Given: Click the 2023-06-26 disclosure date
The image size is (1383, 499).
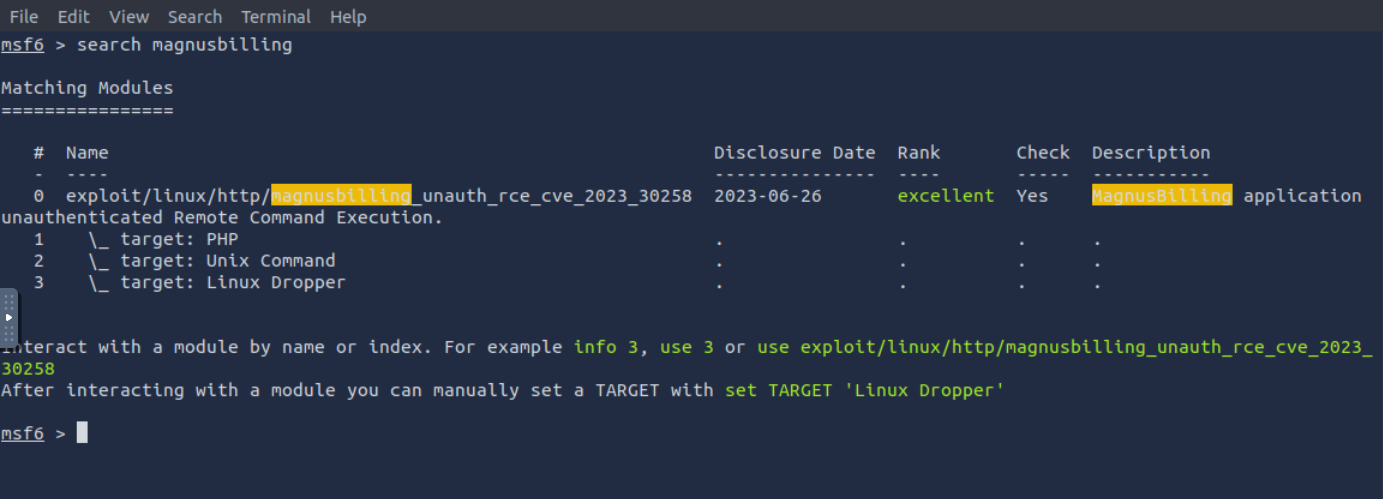Looking at the screenshot, I should (x=768, y=196).
